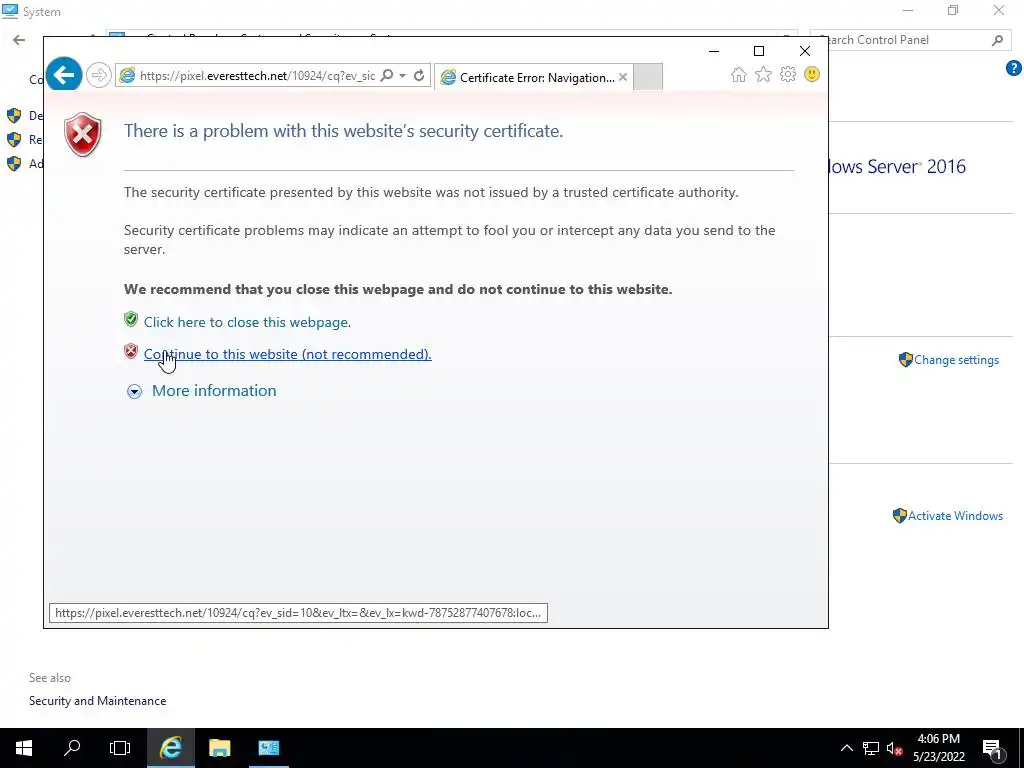Click the forward navigation arrow in Internet Explorer
Viewport: 1024px width, 768px height.
tap(99, 75)
